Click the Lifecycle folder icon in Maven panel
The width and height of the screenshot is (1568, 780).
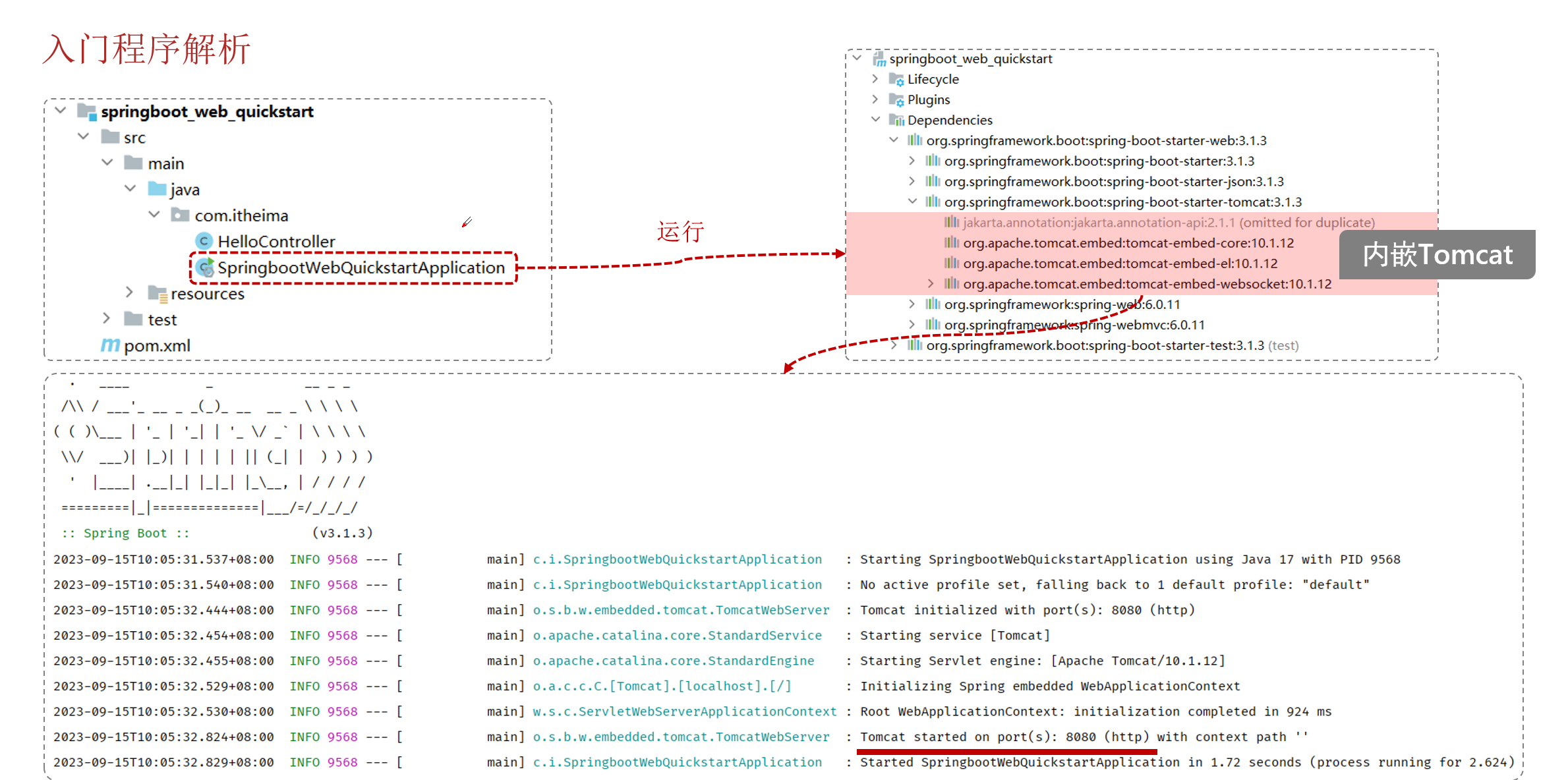click(896, 79)
